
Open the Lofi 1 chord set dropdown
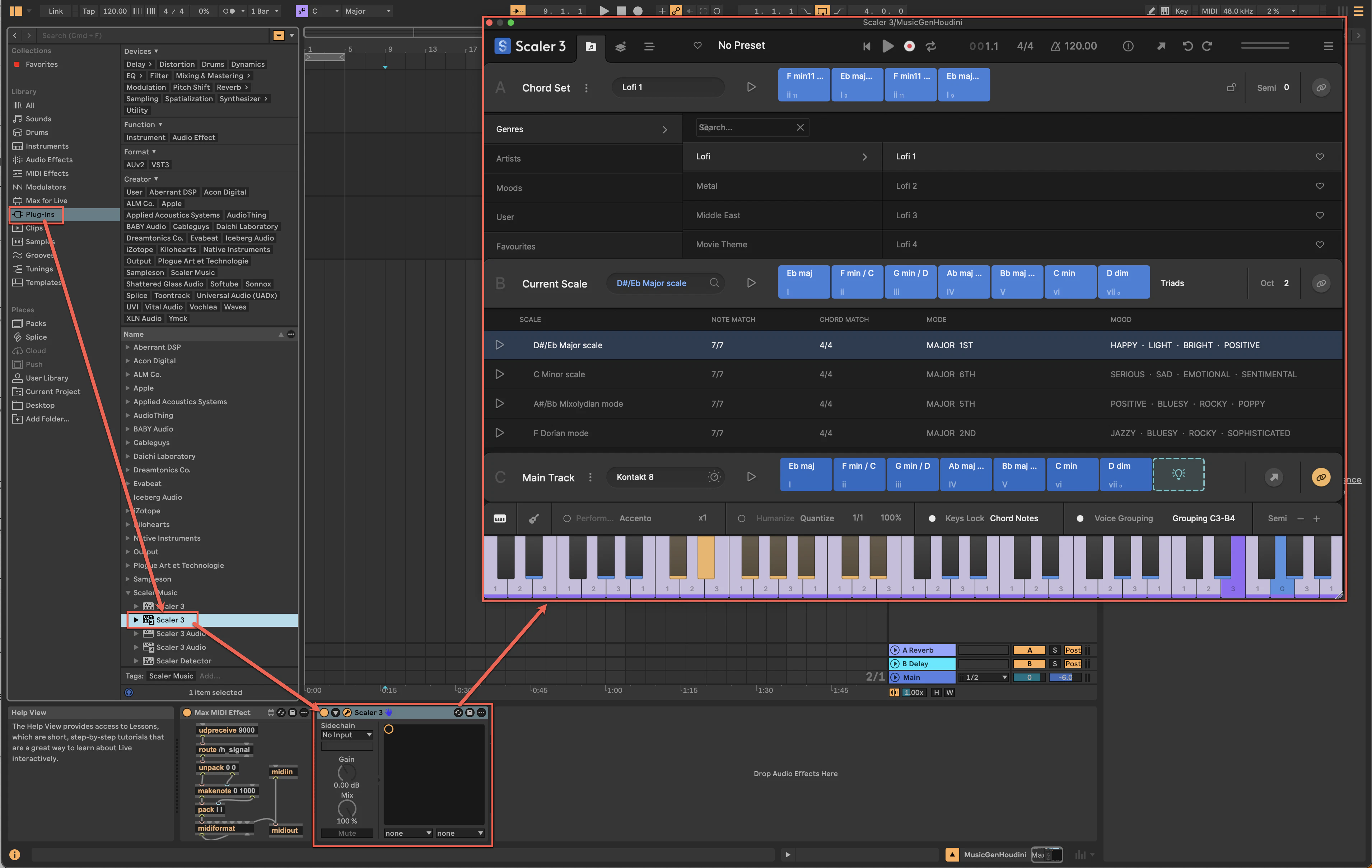point(668,87)
